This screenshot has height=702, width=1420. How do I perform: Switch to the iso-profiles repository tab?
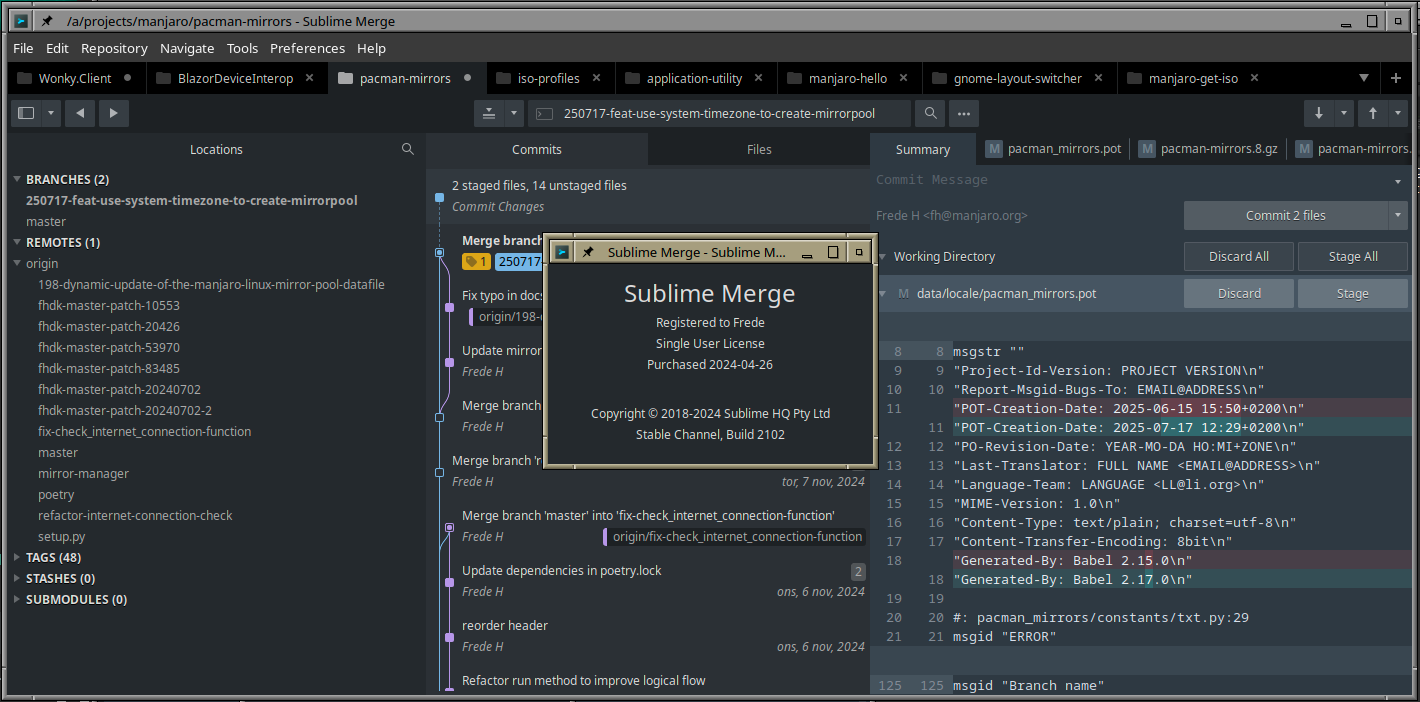(548, 78)
